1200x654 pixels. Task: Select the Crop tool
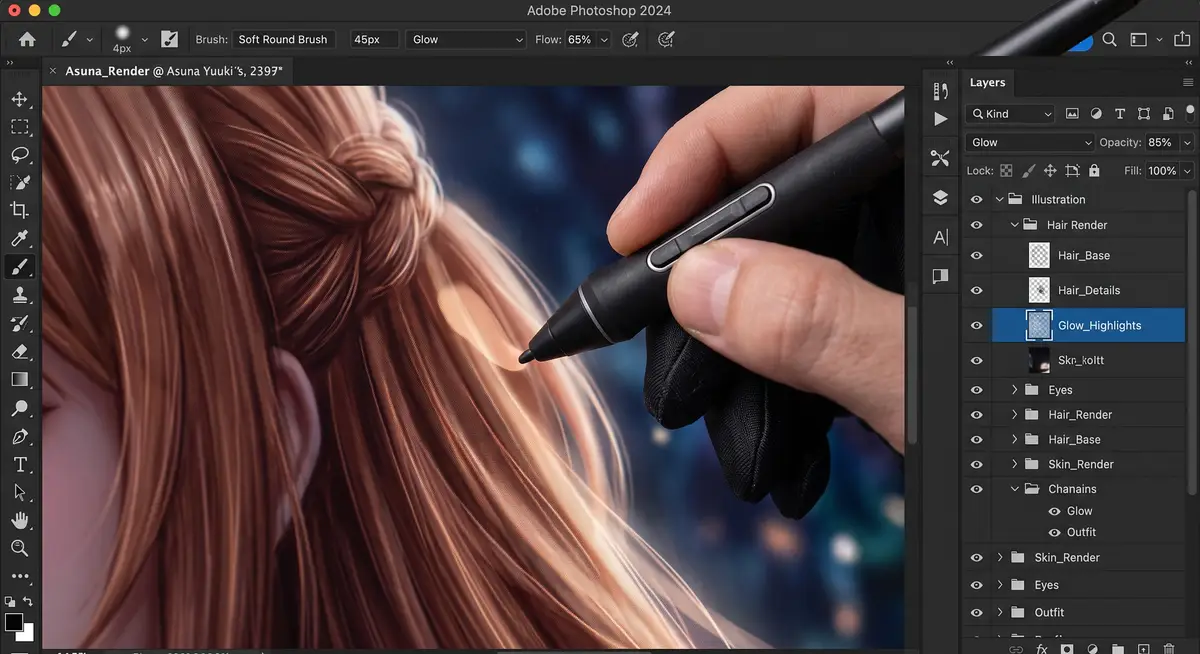coord(19,210)
